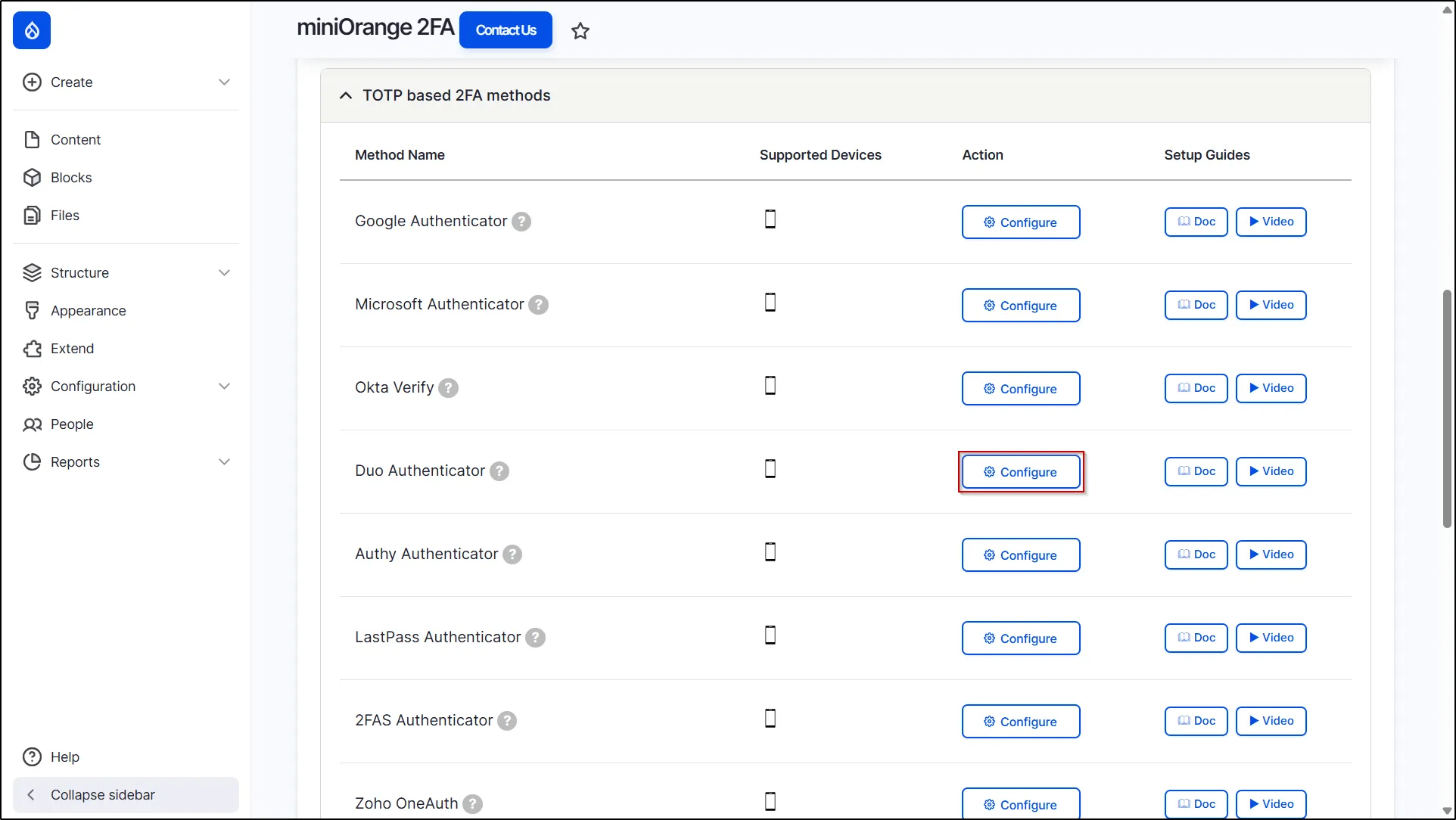Configure Okta Verify
Screen dimensions: 1456x820
click(1021, 389)
